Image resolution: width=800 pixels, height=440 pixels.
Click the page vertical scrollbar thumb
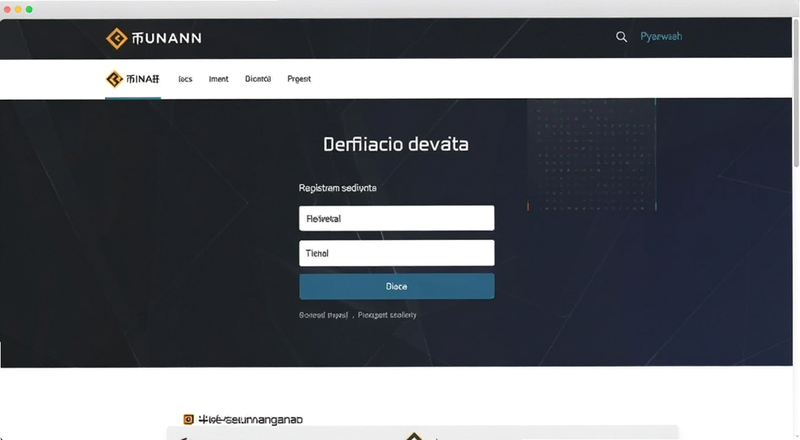click(796, 92)
